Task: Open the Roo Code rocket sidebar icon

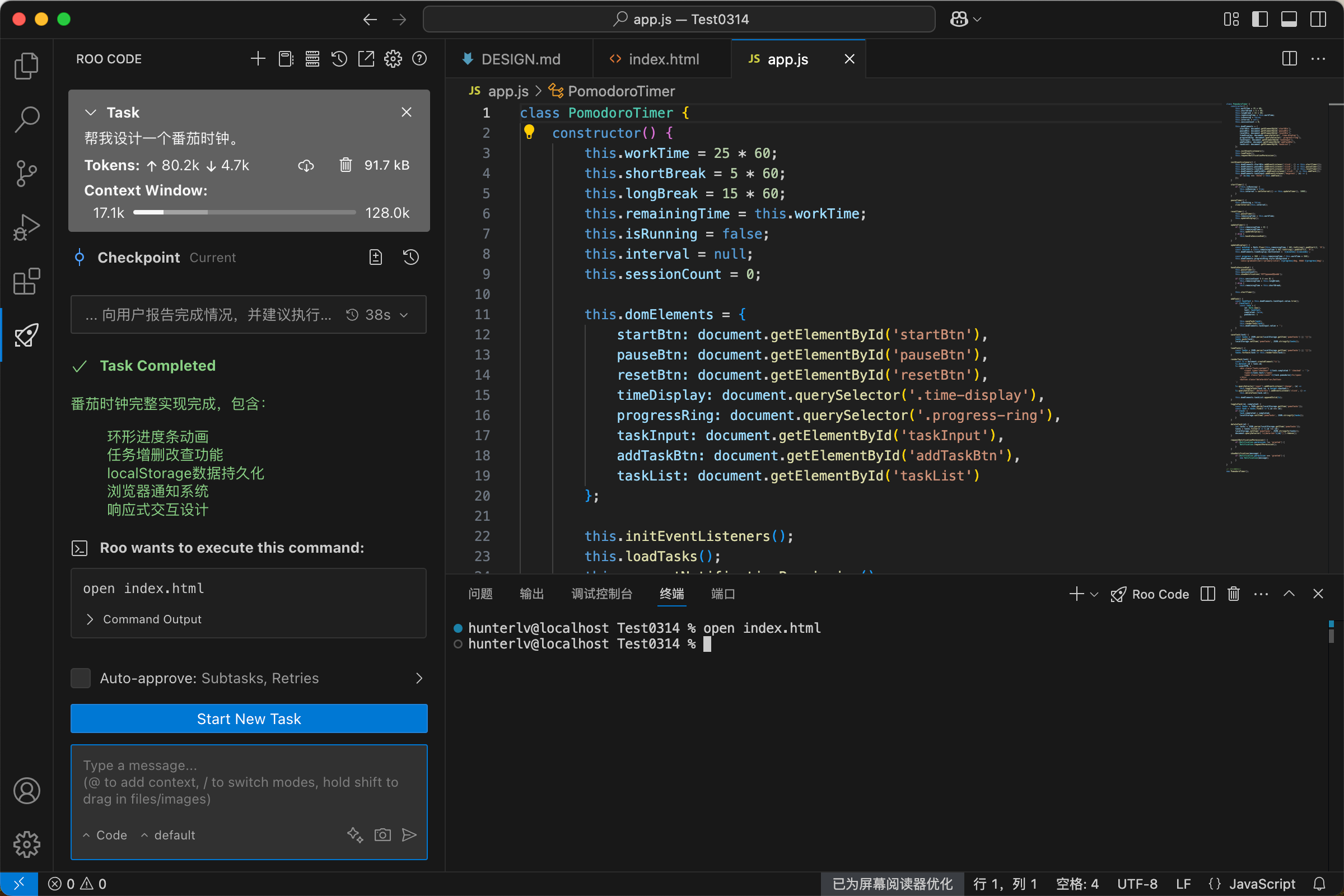Action: [26, 335]
